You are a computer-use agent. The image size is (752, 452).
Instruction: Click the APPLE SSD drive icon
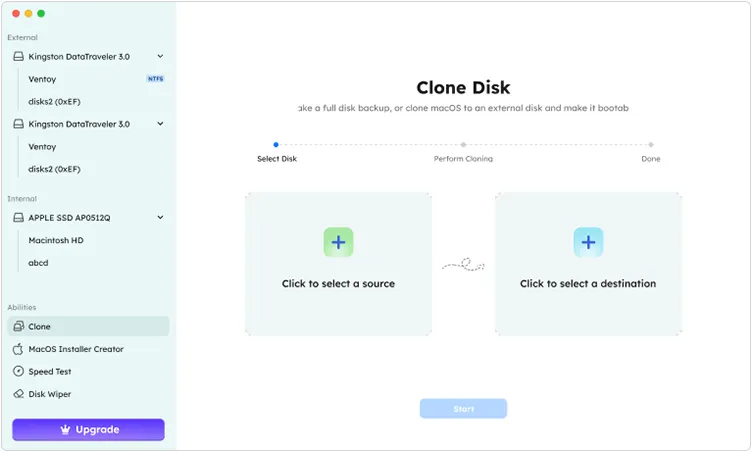coord(18,218)
